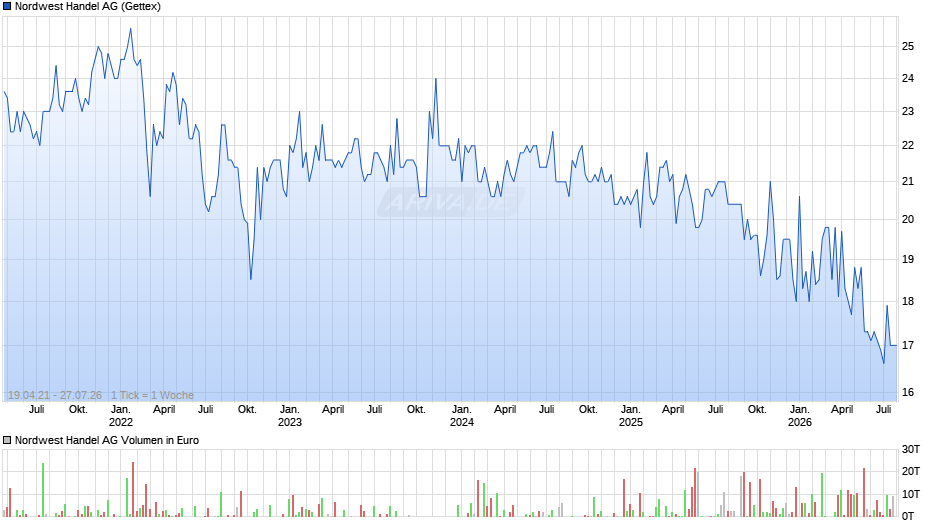The height and width of the screenshot is (526, 940).
Task: Click the price spike at 24 before Jan. 2024
Action: coord(436,79)
